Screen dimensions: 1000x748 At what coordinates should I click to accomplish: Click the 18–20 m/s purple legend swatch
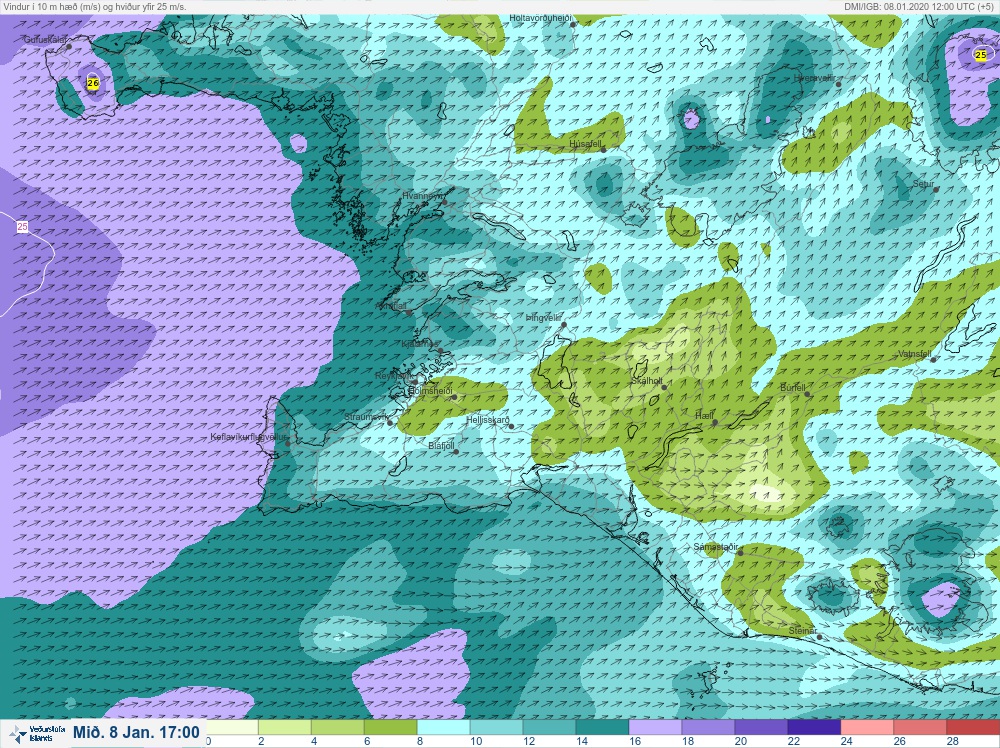pos(708,728)
